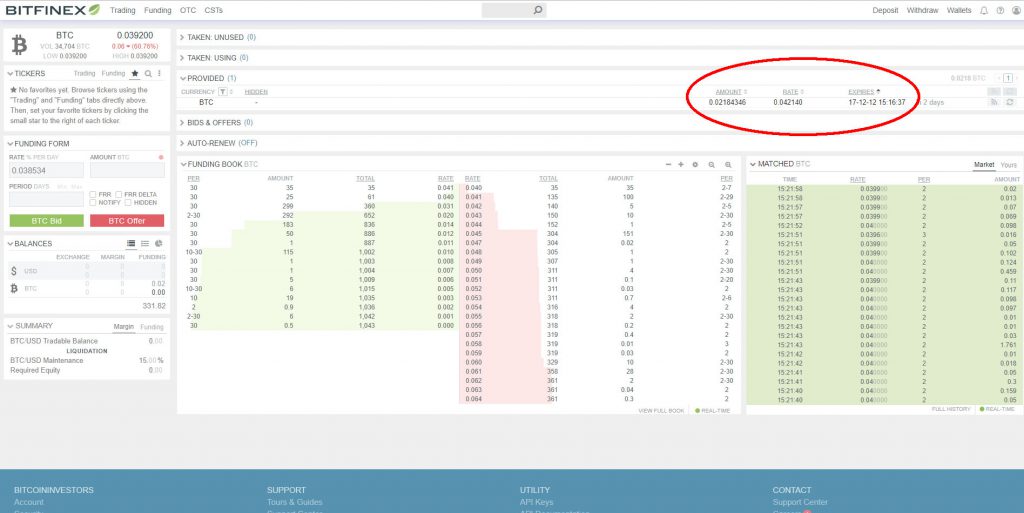Open FULL HISTORY in Matched panel

coord(951,409)
